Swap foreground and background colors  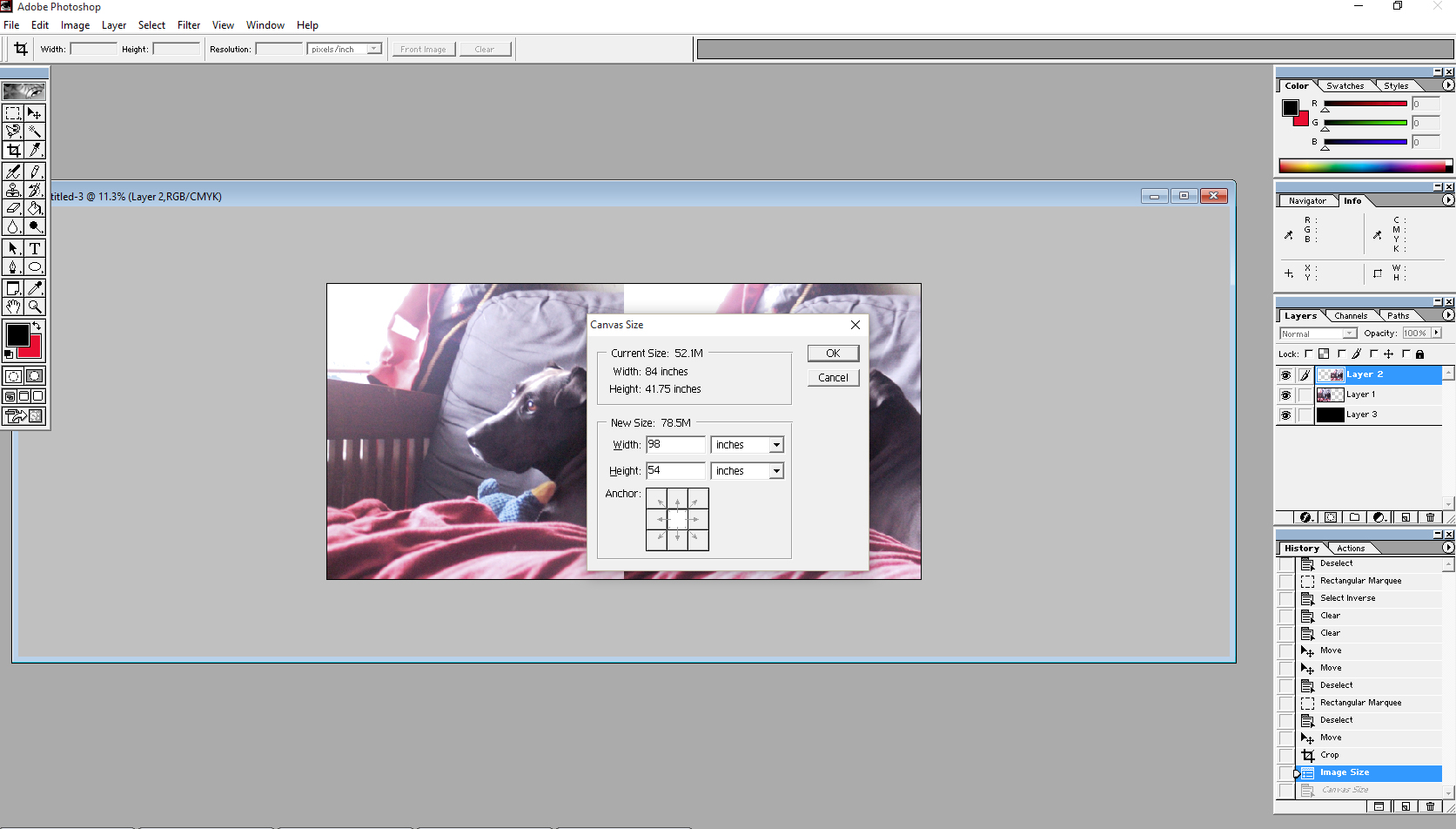click(37, 327)
